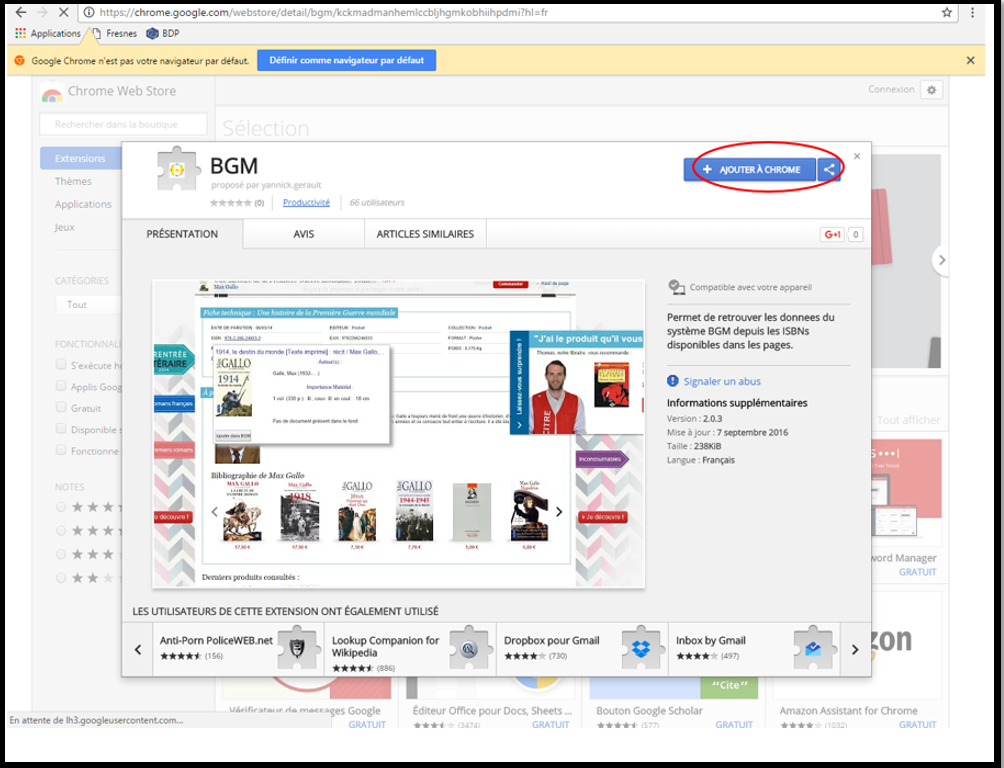
Task: Click the share icon beside Ajouter
Action: tap(829, 170)
